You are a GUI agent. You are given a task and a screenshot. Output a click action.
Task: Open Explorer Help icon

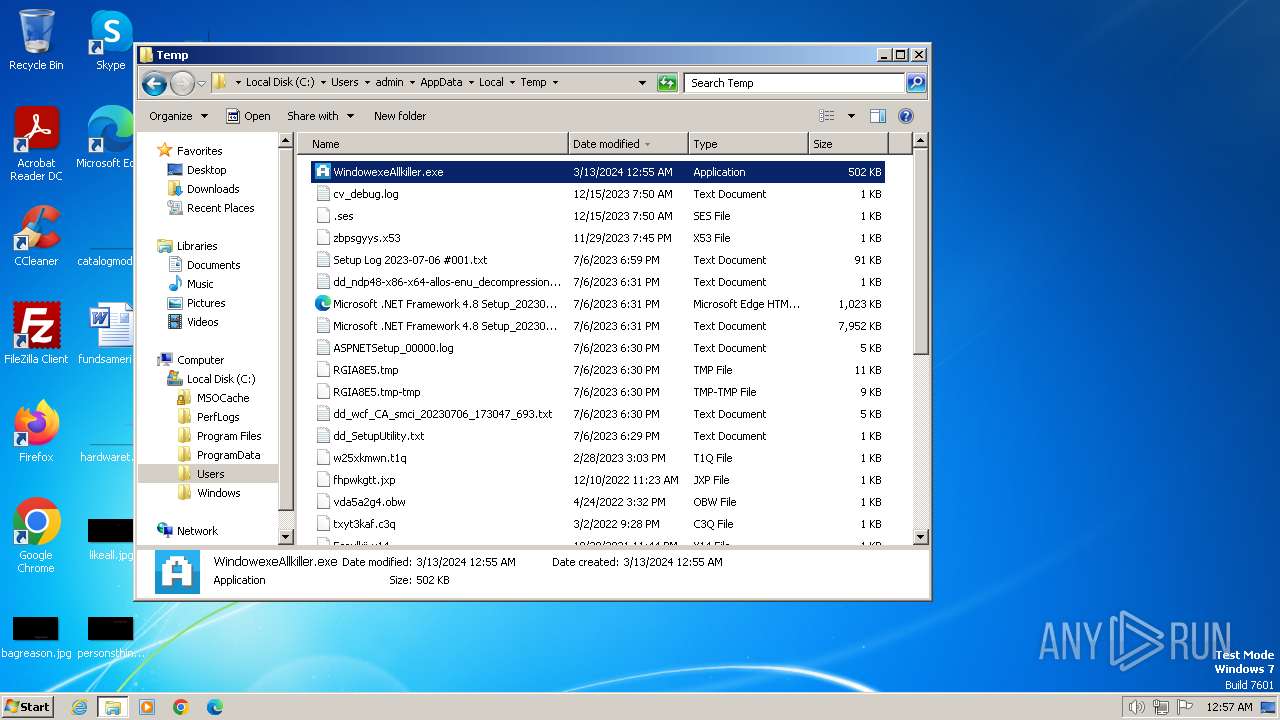pos(906,116)
